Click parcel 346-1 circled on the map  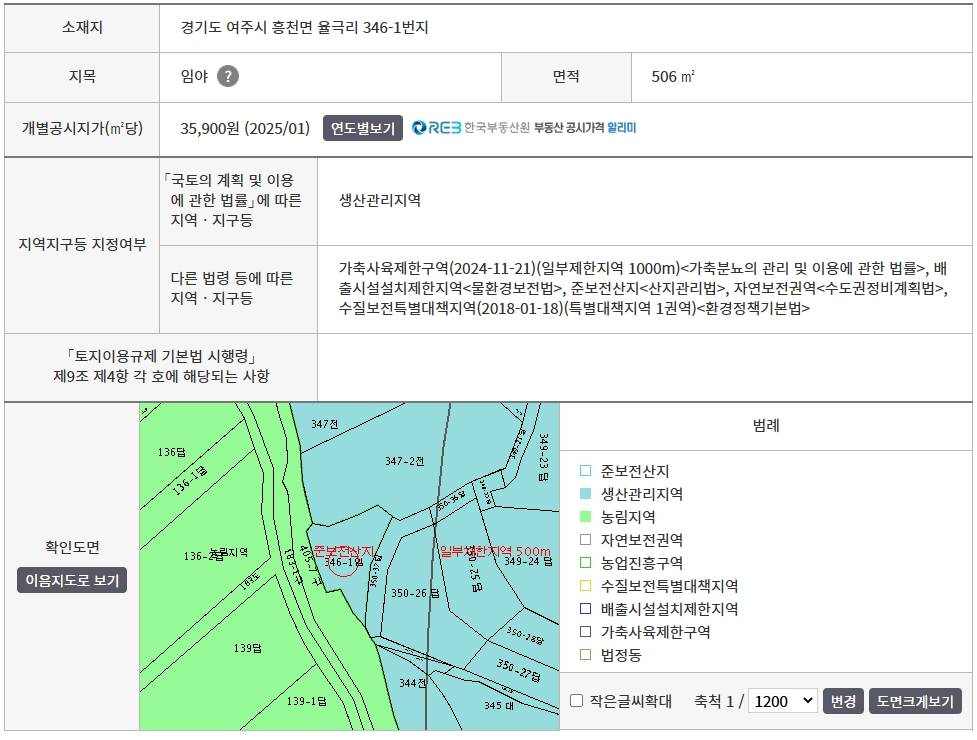343,562
